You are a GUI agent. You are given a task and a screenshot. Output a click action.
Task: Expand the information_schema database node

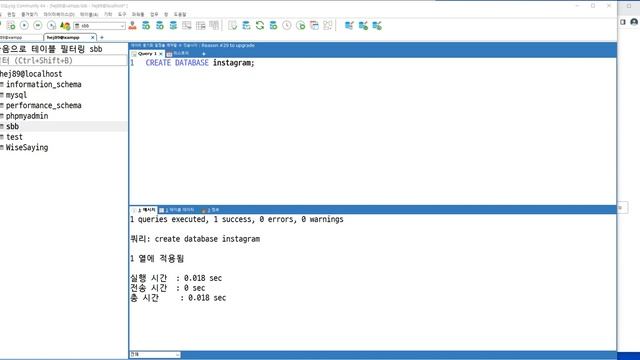coord(2,84)
